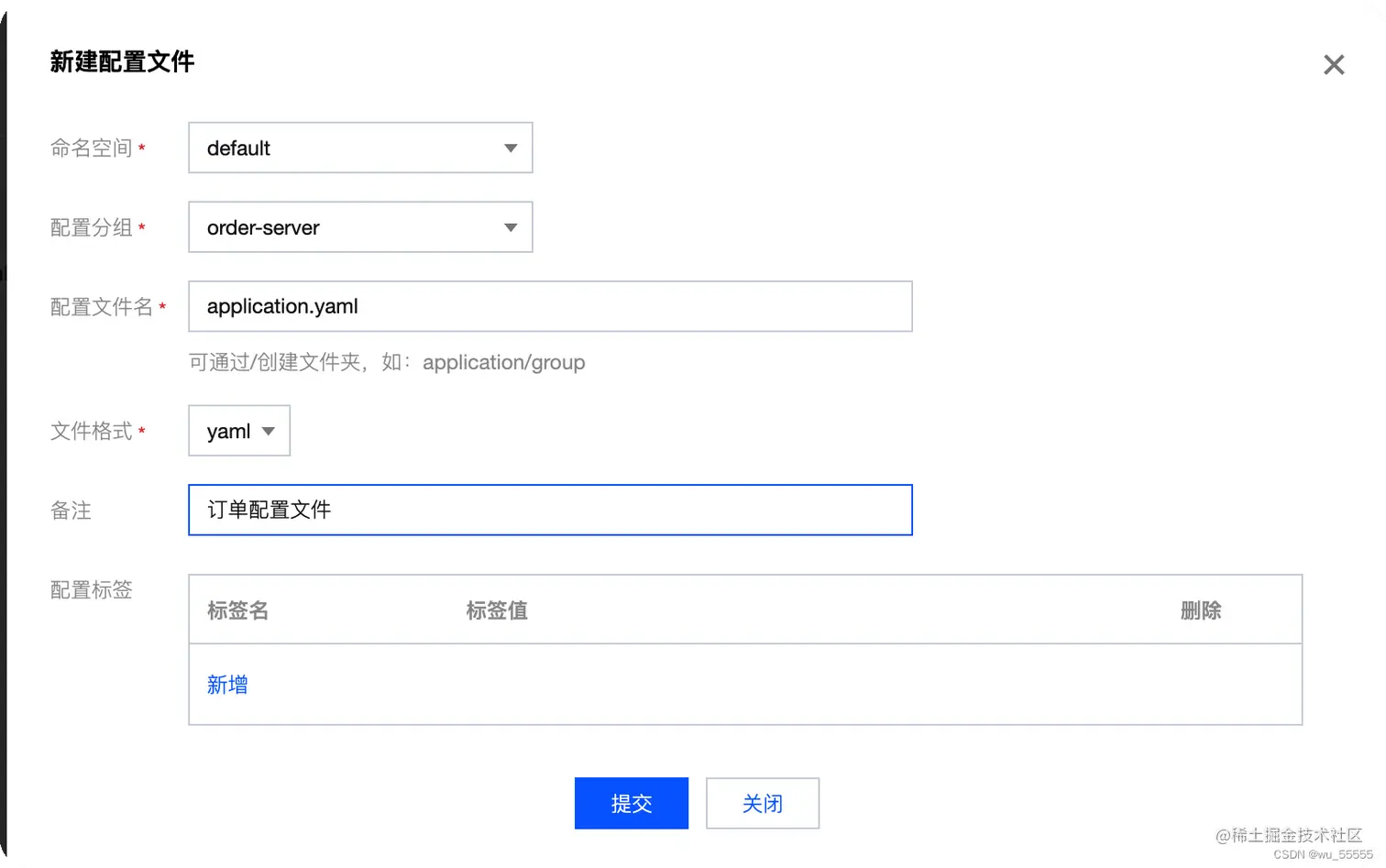Expand the 文件格式 dropdown arrow
1386x868 pixels.
pyautogui.click(x=268, y=431)
